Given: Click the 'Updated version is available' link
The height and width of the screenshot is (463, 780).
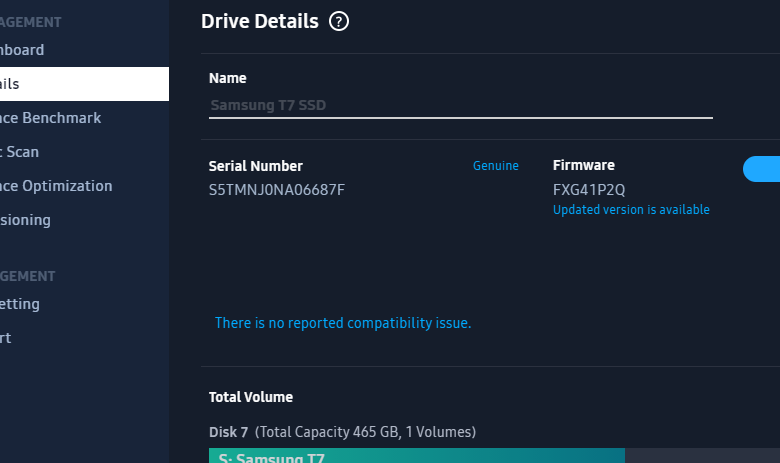Looking at the screenshot, I should pyautogui.click(x=631, y=210).
